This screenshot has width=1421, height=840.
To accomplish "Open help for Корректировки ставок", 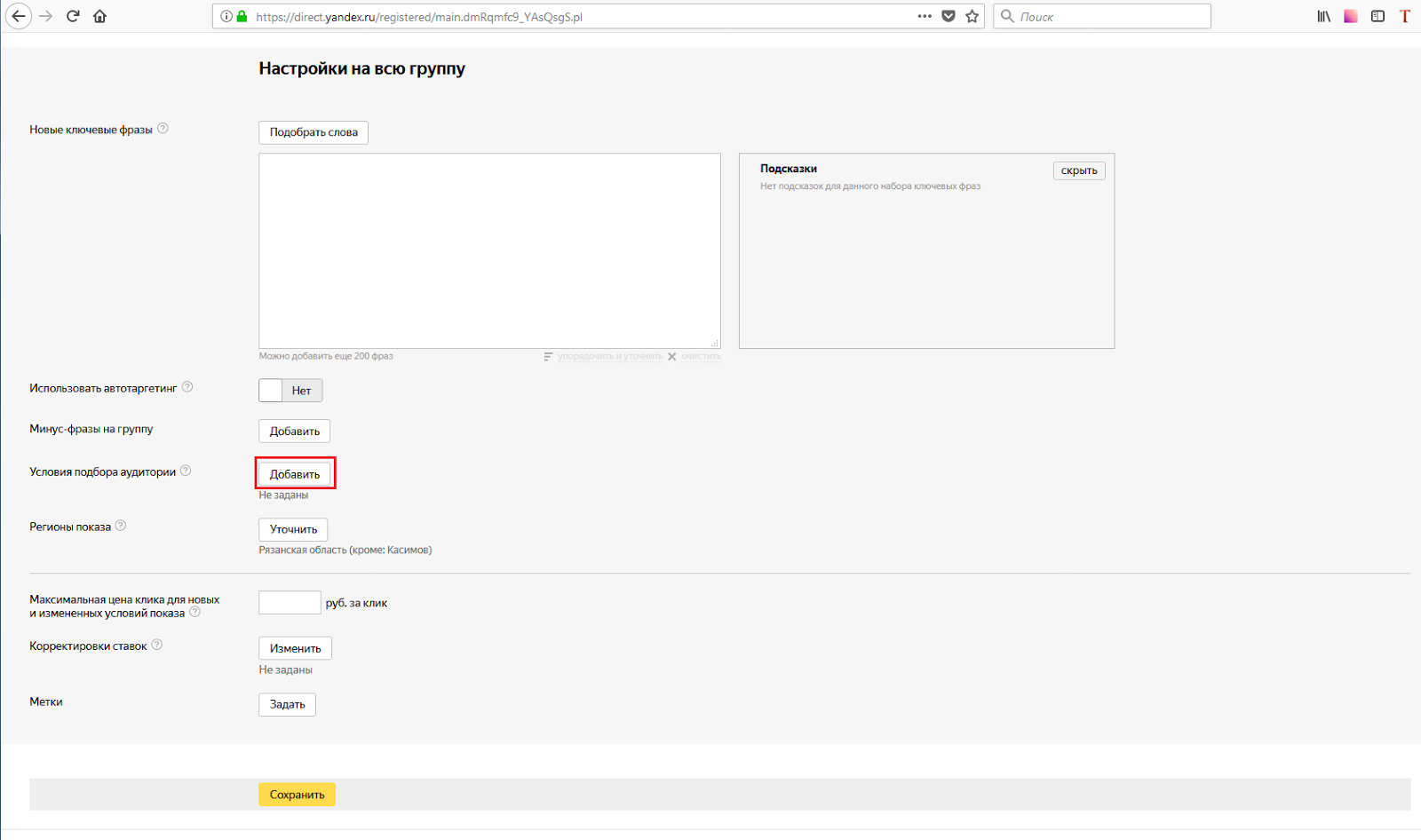I will [157, 645].
